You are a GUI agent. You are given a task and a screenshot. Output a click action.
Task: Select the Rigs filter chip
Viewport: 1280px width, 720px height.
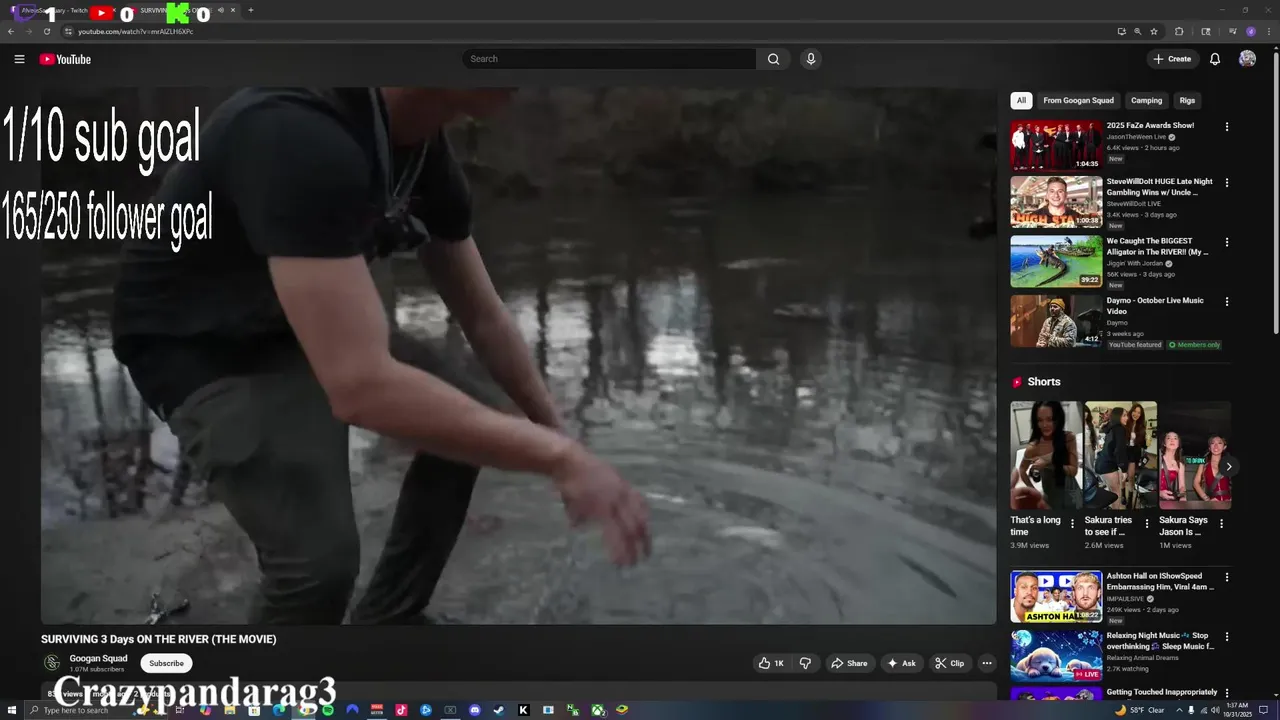click(1187, 100)
